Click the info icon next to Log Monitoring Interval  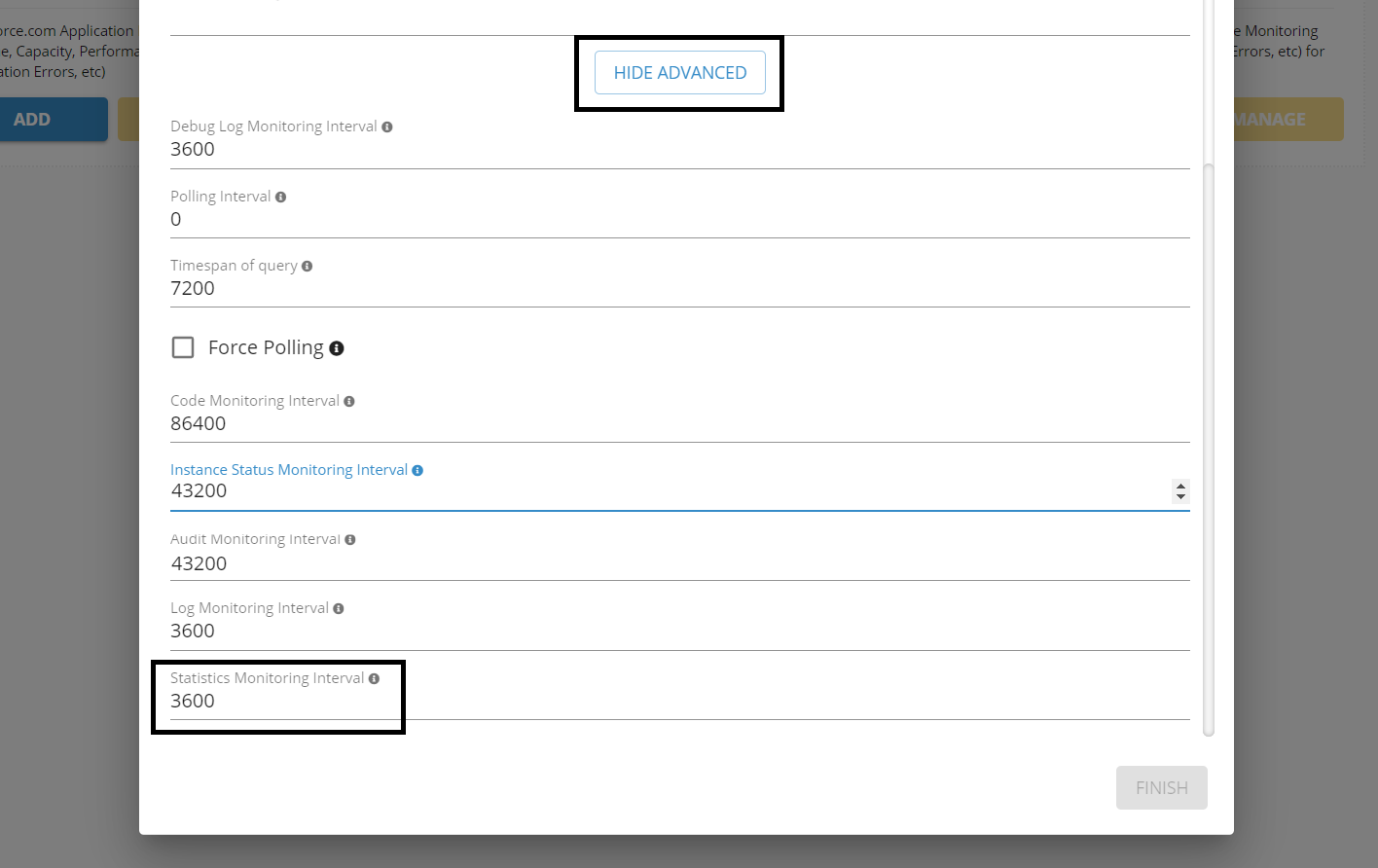[x=338, y=607]
